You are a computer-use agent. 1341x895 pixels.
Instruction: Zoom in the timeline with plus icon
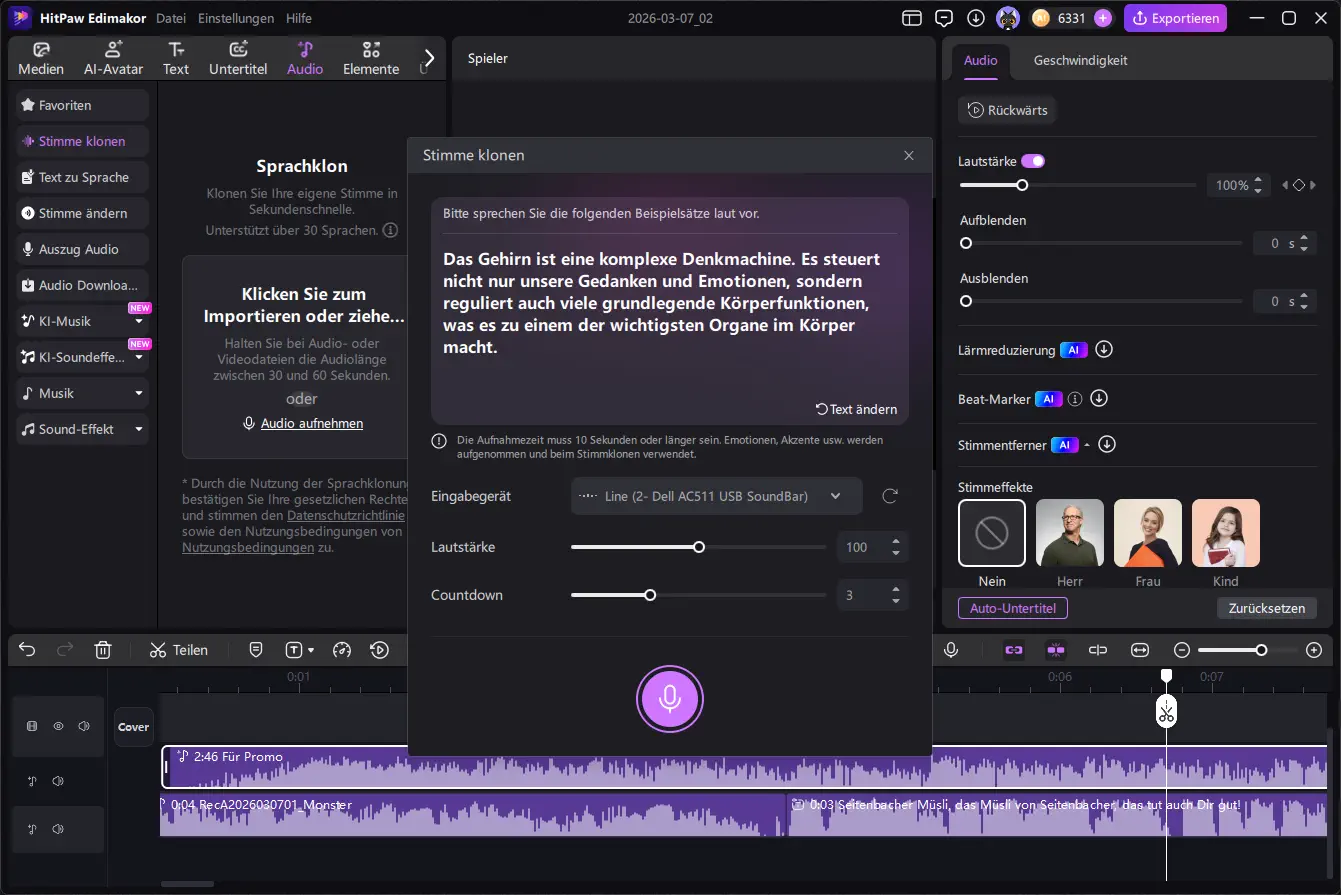click(1314, 650)
